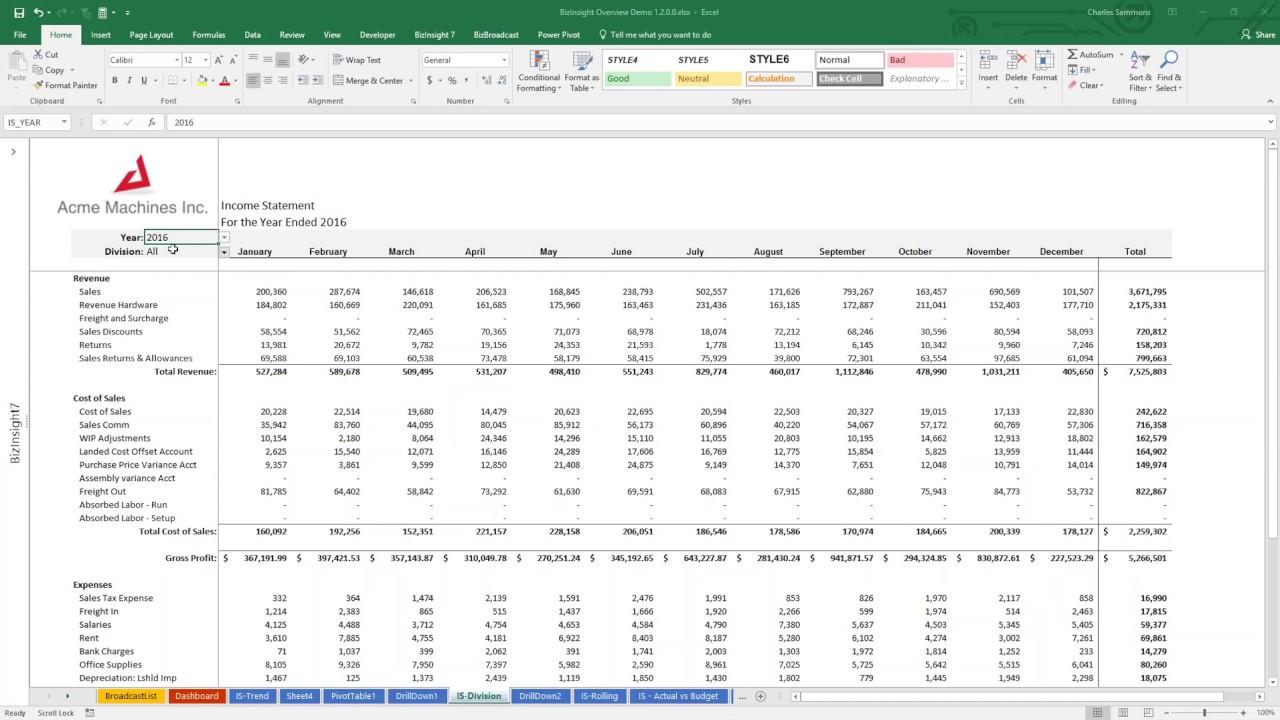Click the Increase Indent icon
1280x720 pixels.
pos(318,80)
